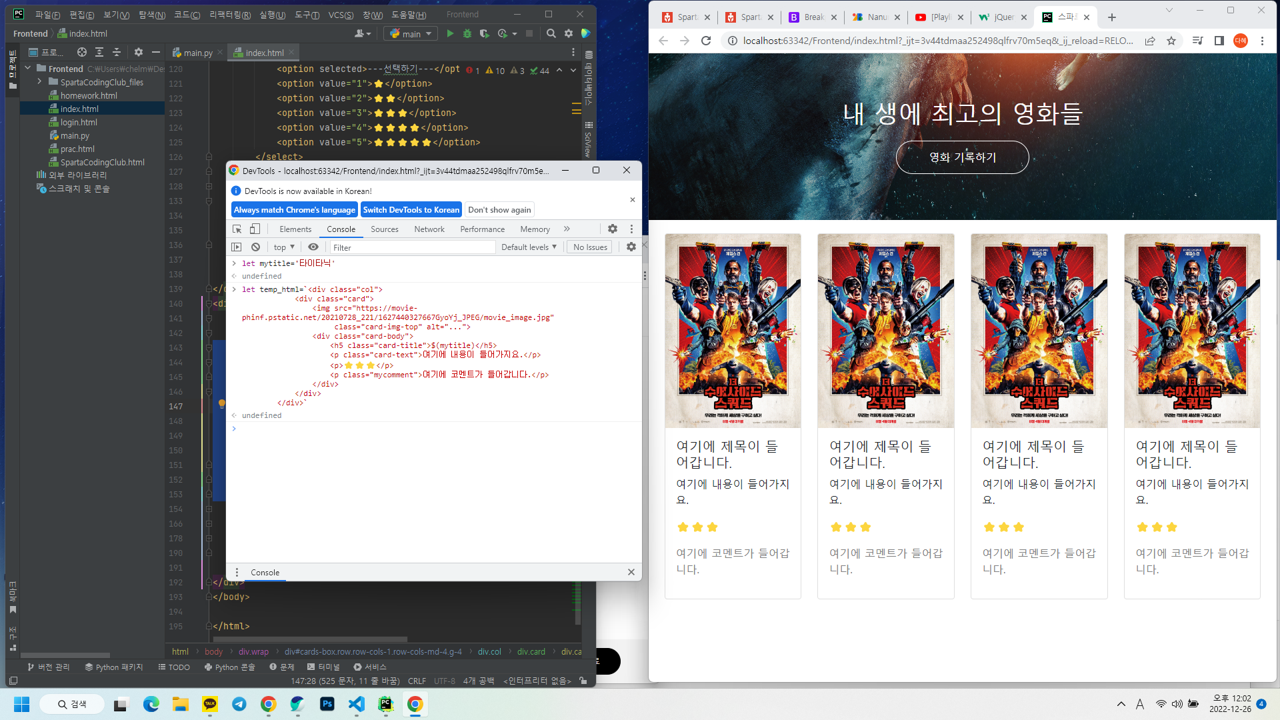The height and width of the screenshot is (720, 1280).
Task: Launch Visual Studio Code from the taskbar
Action: 356,704
